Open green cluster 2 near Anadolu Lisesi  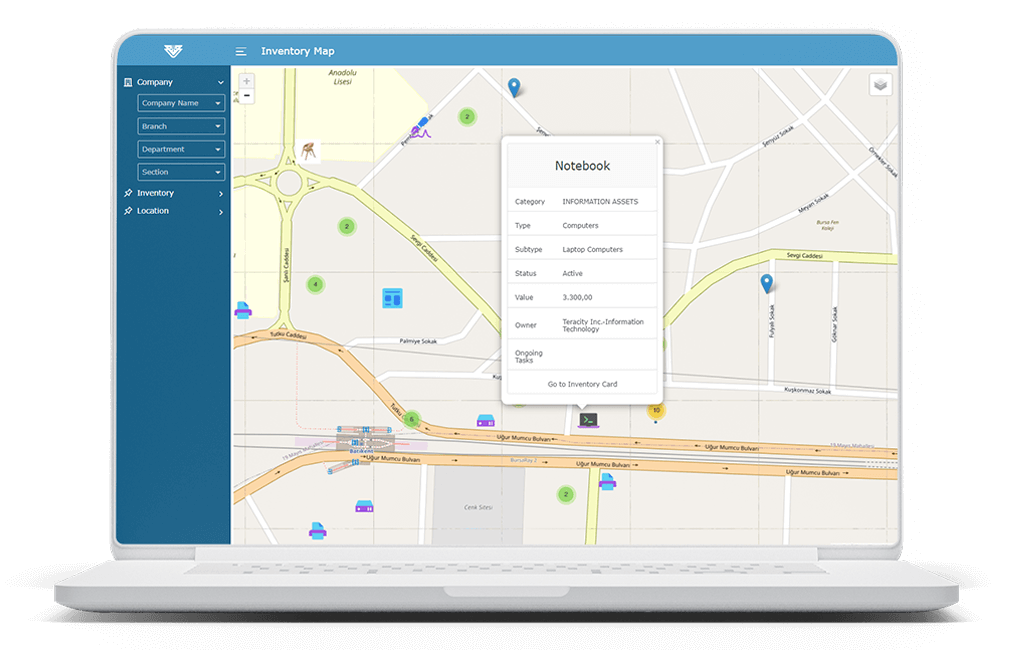coord(467,117)
